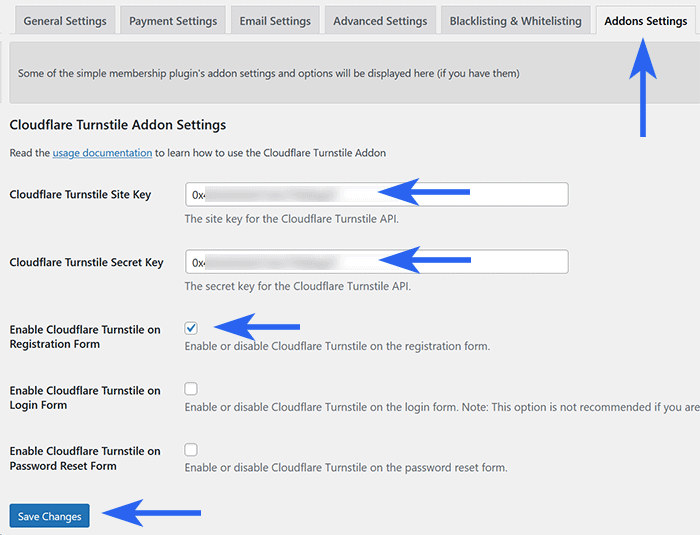Click the Cloudflare Turnstile Addon Settings heading
The height and width of the screenshot is (535, 700).
point(117,125)
